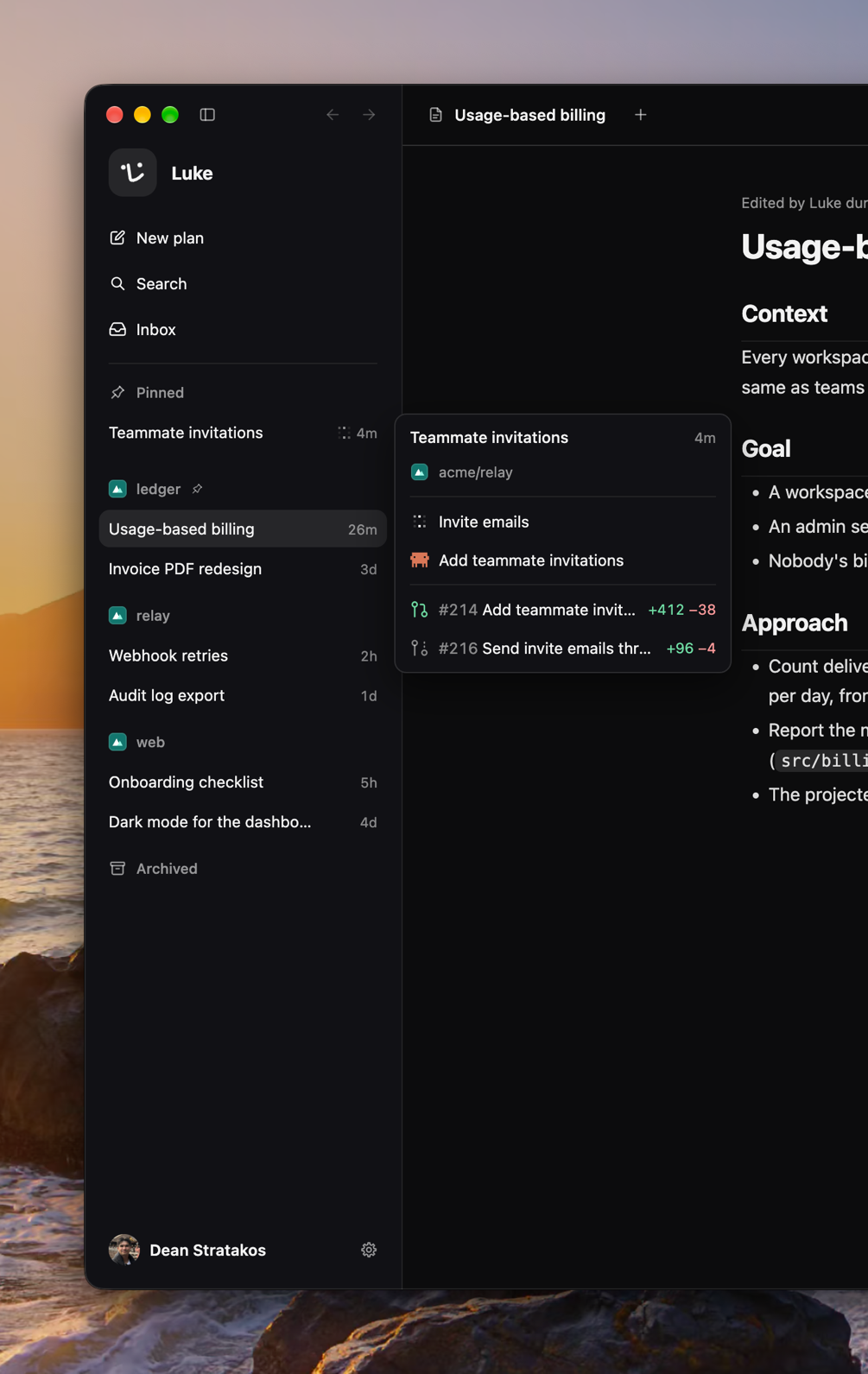The image size is (868, 1374).
Task: Open a new tab with plus icon
Action: click(641, 115)
